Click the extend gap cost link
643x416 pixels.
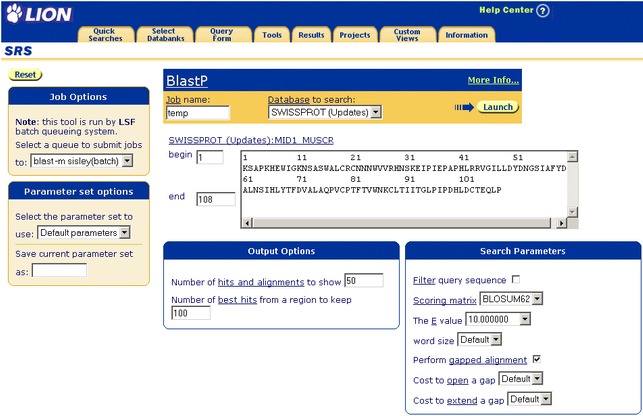coord(462,400)
